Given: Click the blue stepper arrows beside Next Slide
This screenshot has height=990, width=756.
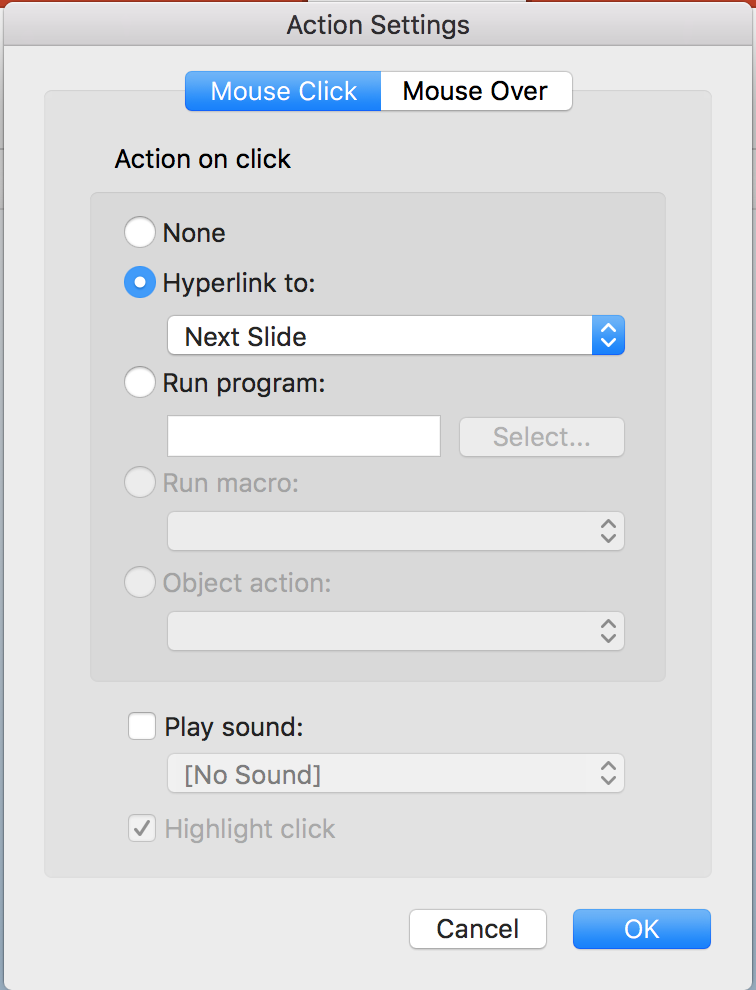Looking at the screenshot, I should tap(608, 335).
